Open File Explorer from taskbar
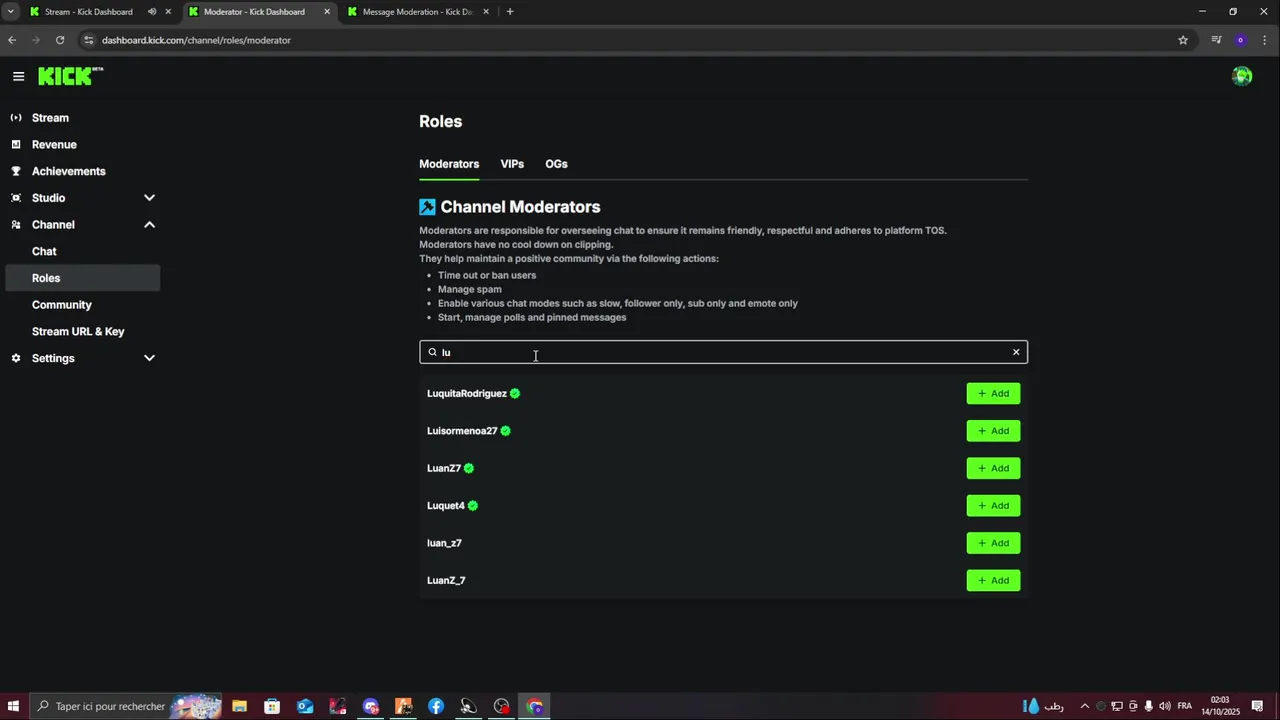The image size is (1280, 720). click(x=240, y=706)
